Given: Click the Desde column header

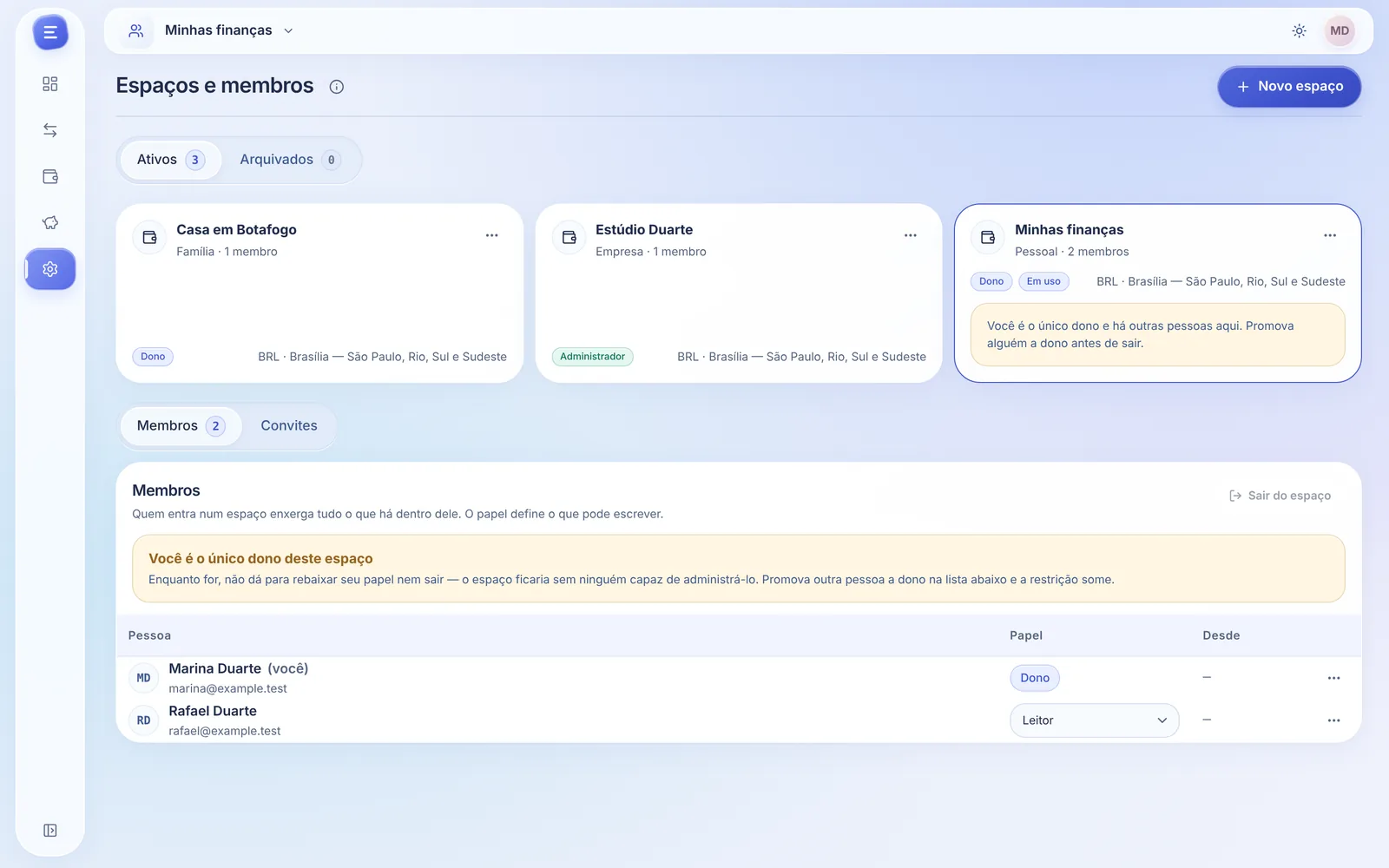Looking at the screenshot, I should tap(1221, 635).
